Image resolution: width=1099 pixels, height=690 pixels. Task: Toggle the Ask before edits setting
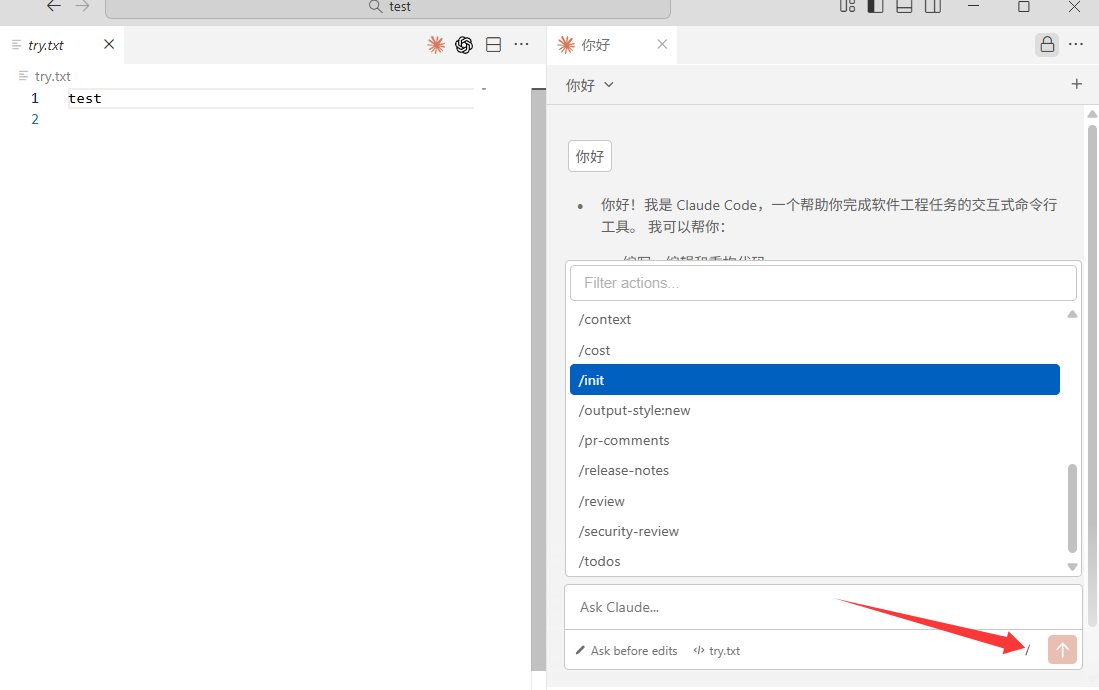[626, 650]
